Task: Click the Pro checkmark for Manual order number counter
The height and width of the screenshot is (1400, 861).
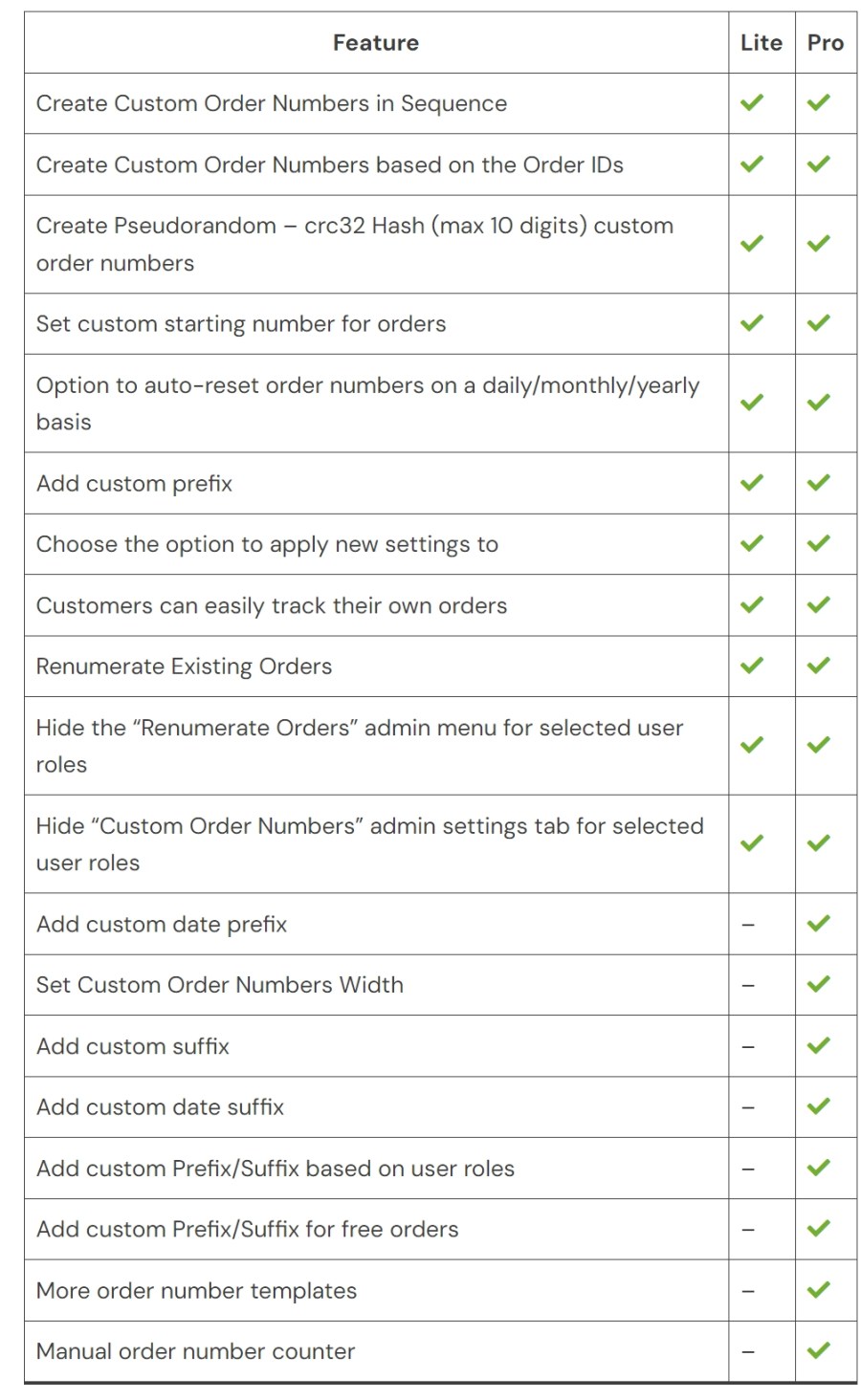Action: tap(818, 1351)
